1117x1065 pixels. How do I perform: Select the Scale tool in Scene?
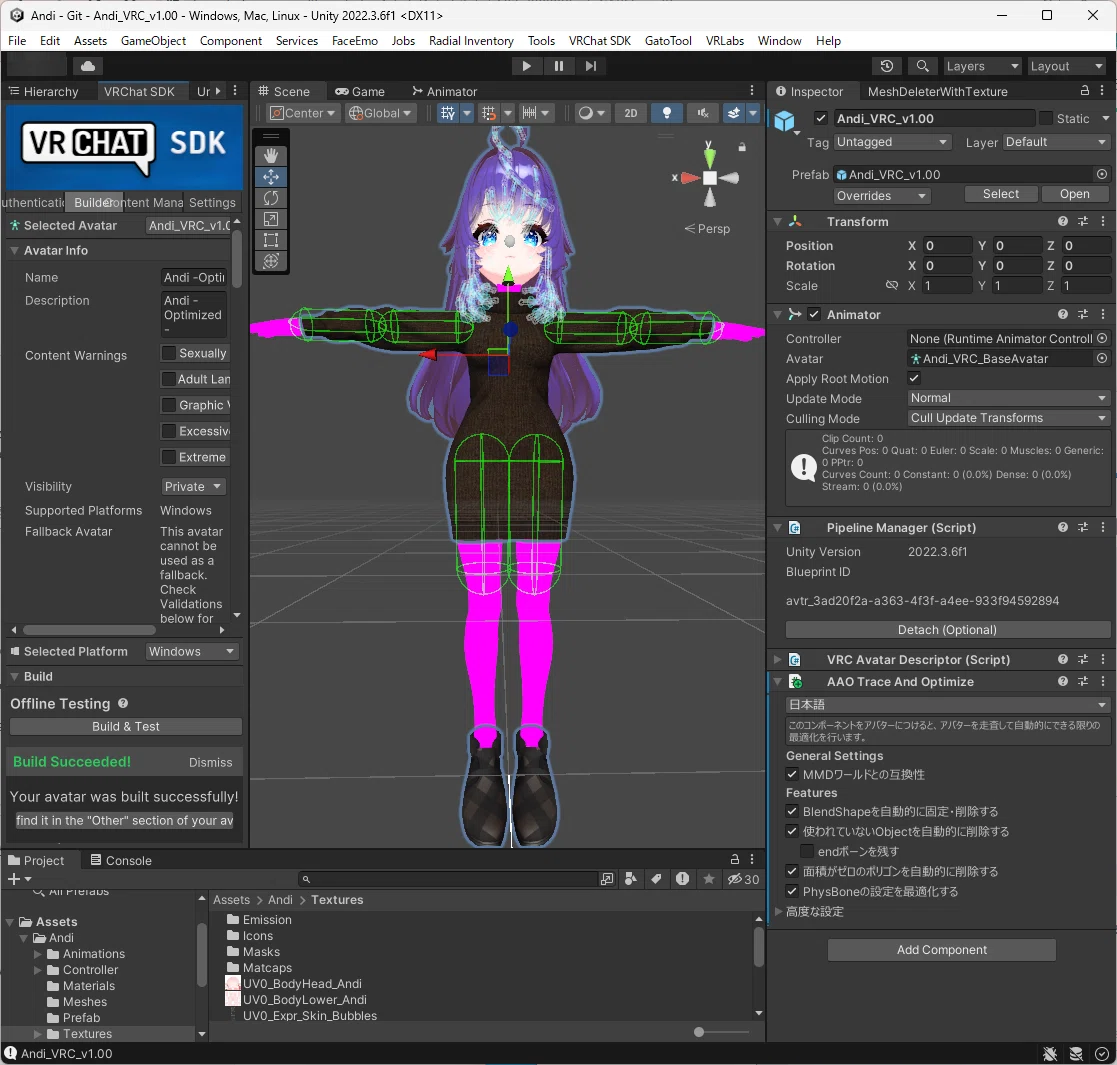pyautogui.click(x=271, y=219)
